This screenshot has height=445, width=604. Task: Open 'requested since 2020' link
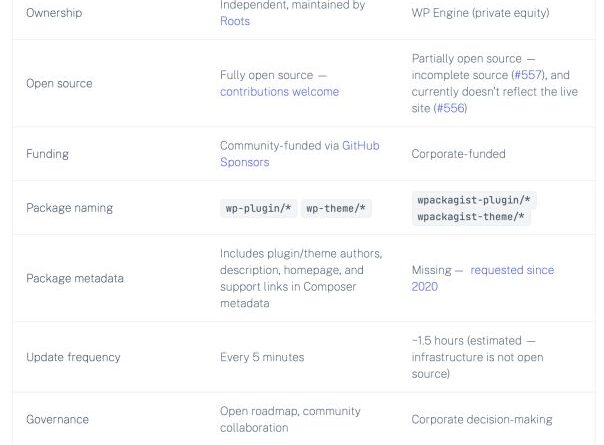pos(511,270)
